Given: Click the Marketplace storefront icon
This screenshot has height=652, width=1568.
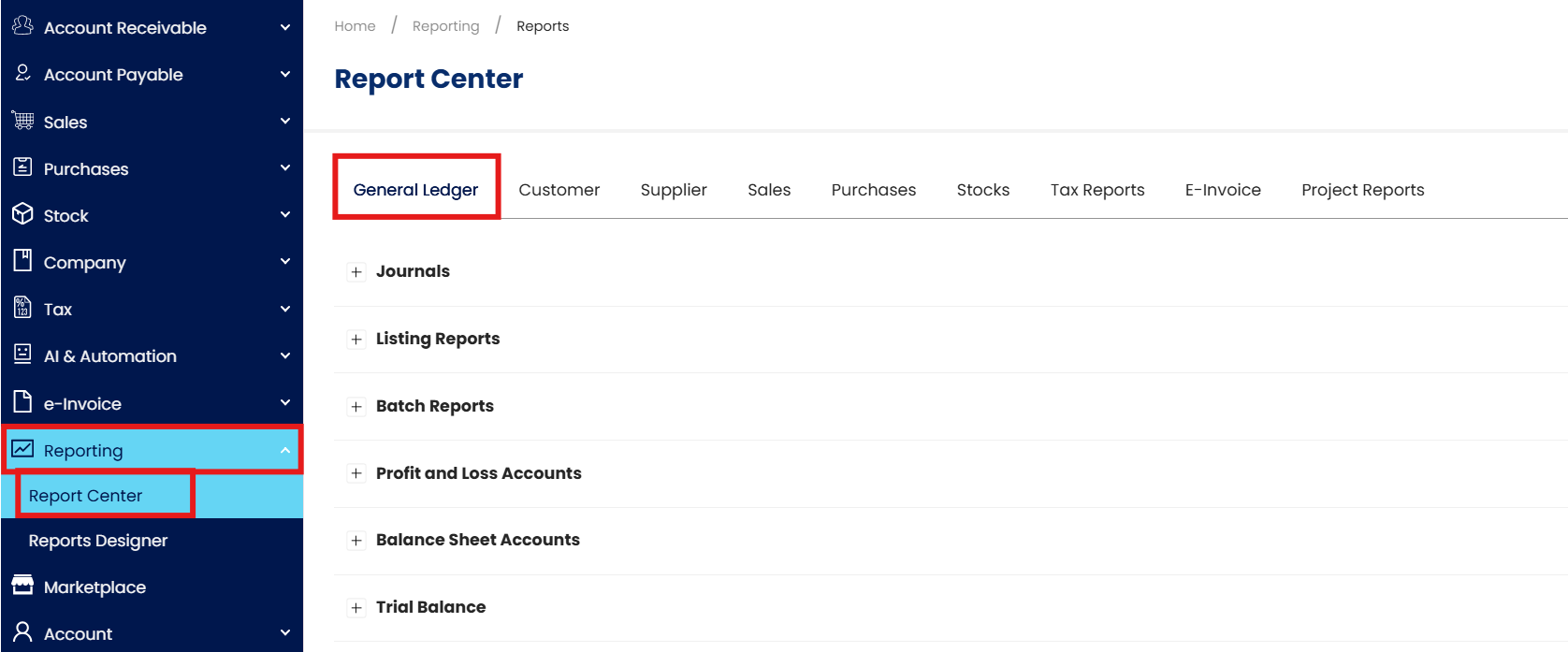Looking at the screenshot, I should tap(22, 586).
